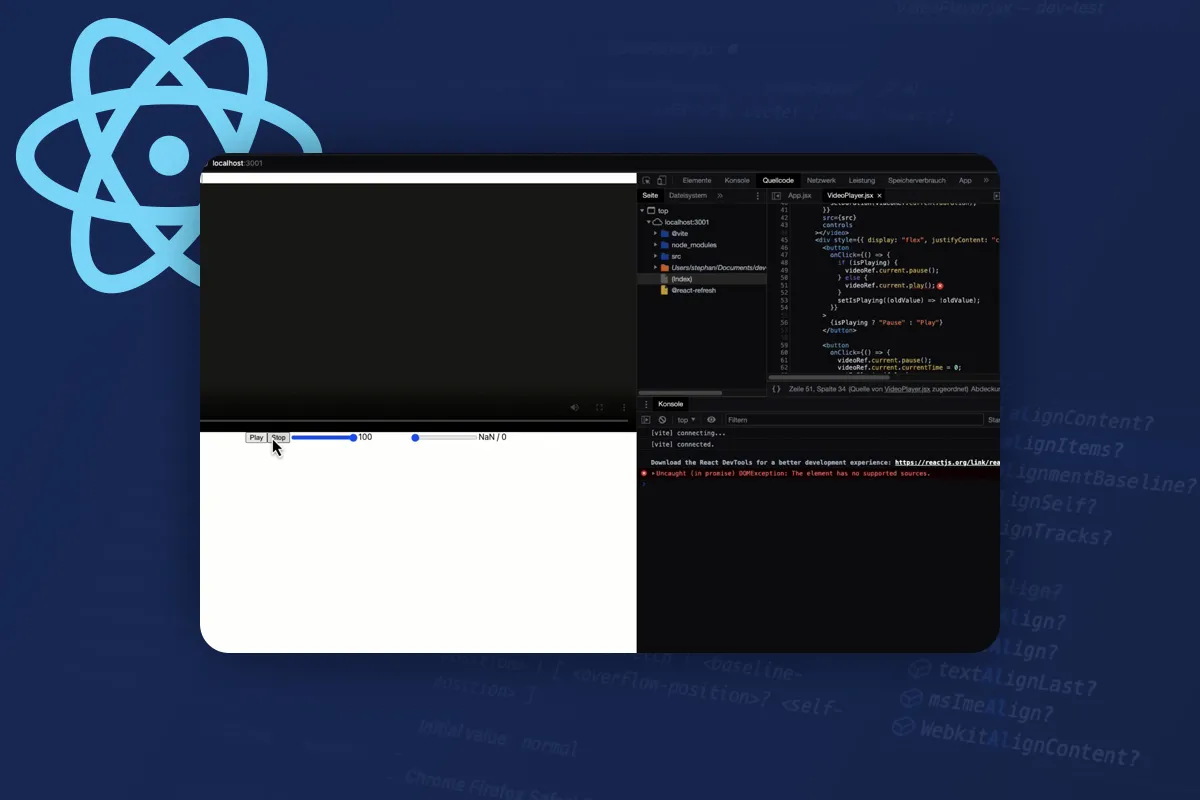
Task: Click the cloud icon beside localhost:3001
Action: (657, 222)
